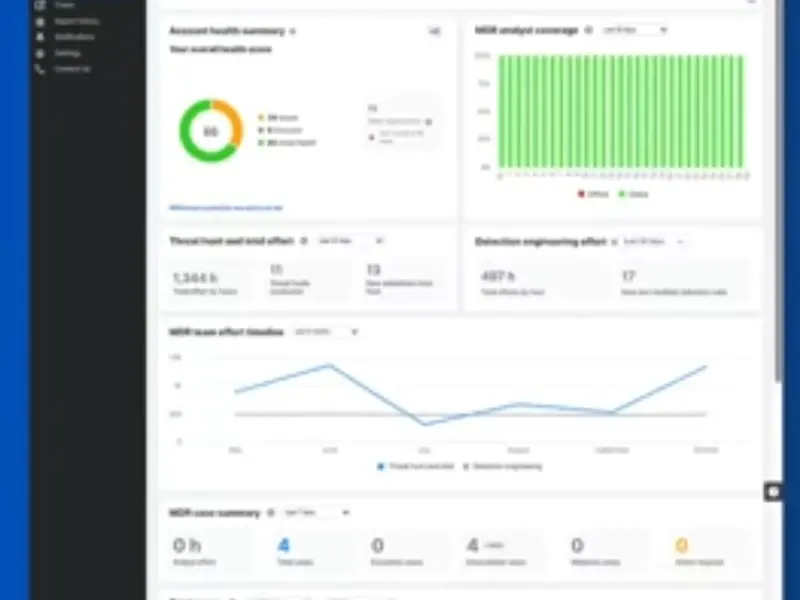Click the Settings gear icon in sidebar
The width and height of the screenshot is (800, 600).
pos(40,53)
